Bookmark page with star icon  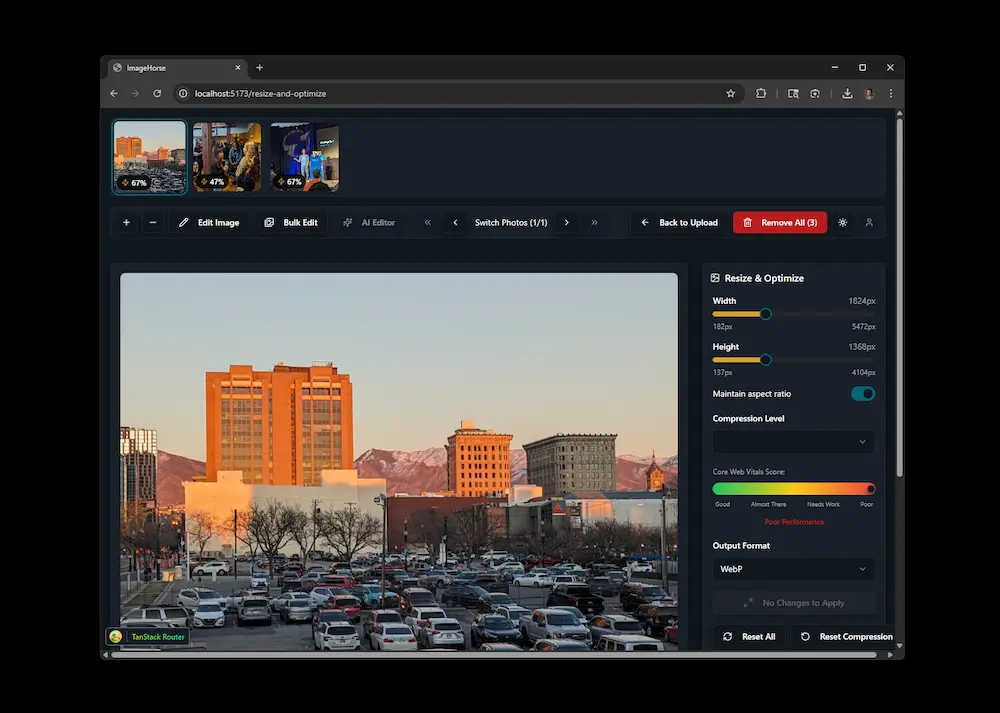click(731, 93)
